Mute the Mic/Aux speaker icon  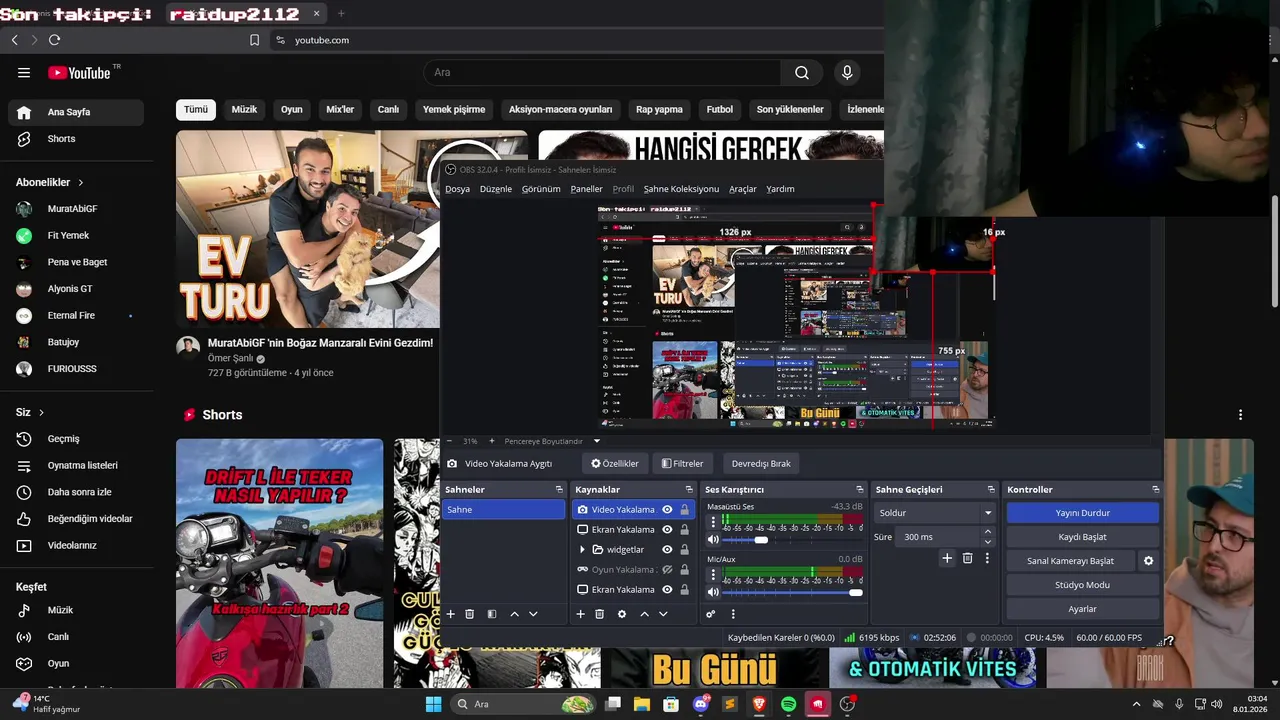point(713,592)
